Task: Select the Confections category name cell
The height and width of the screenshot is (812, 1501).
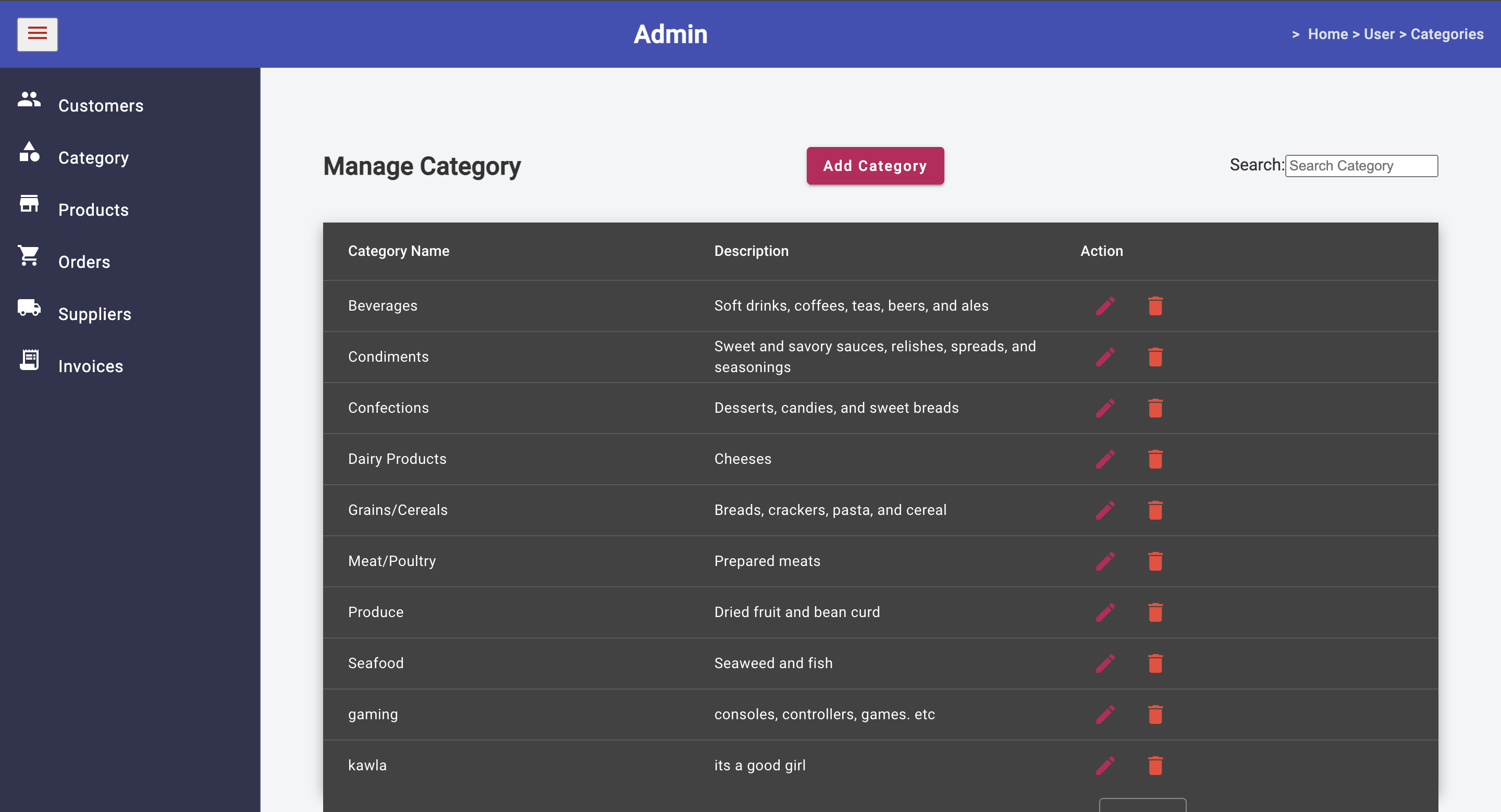Action: [388, 408]
